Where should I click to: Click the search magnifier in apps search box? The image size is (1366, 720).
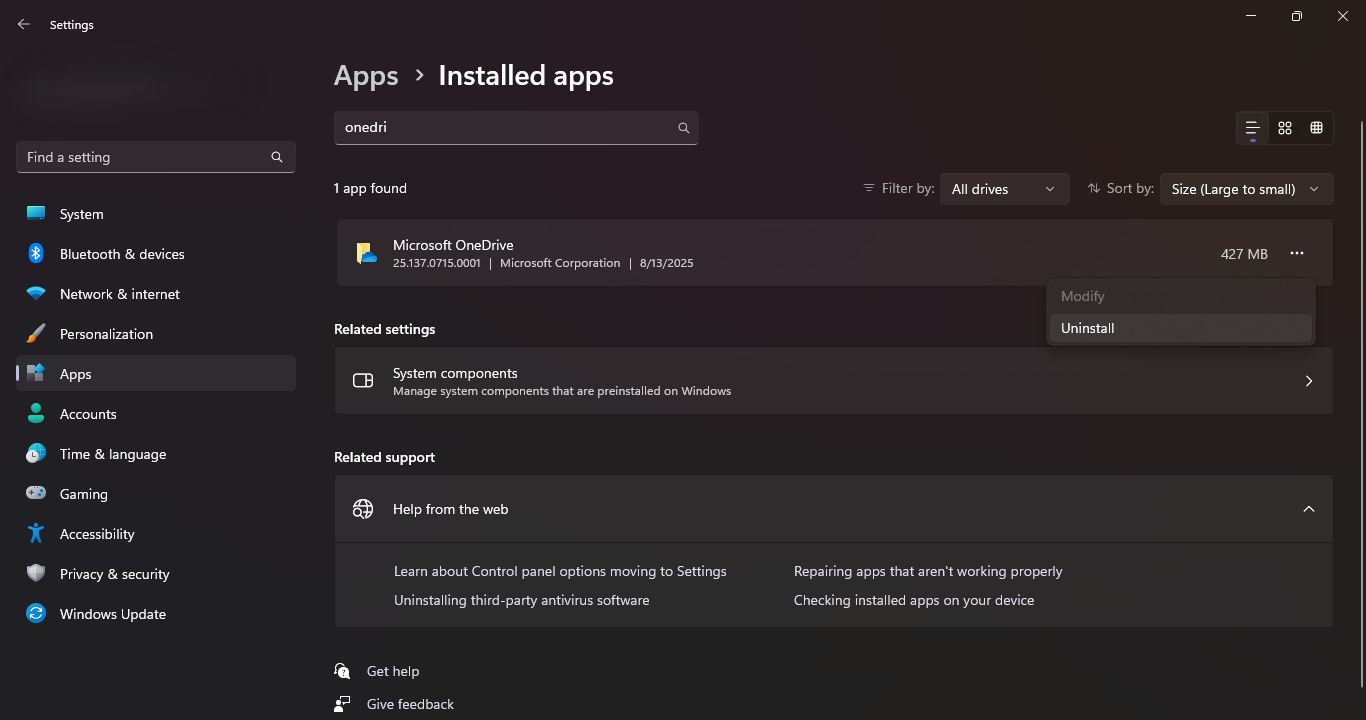tap(684, 128)
